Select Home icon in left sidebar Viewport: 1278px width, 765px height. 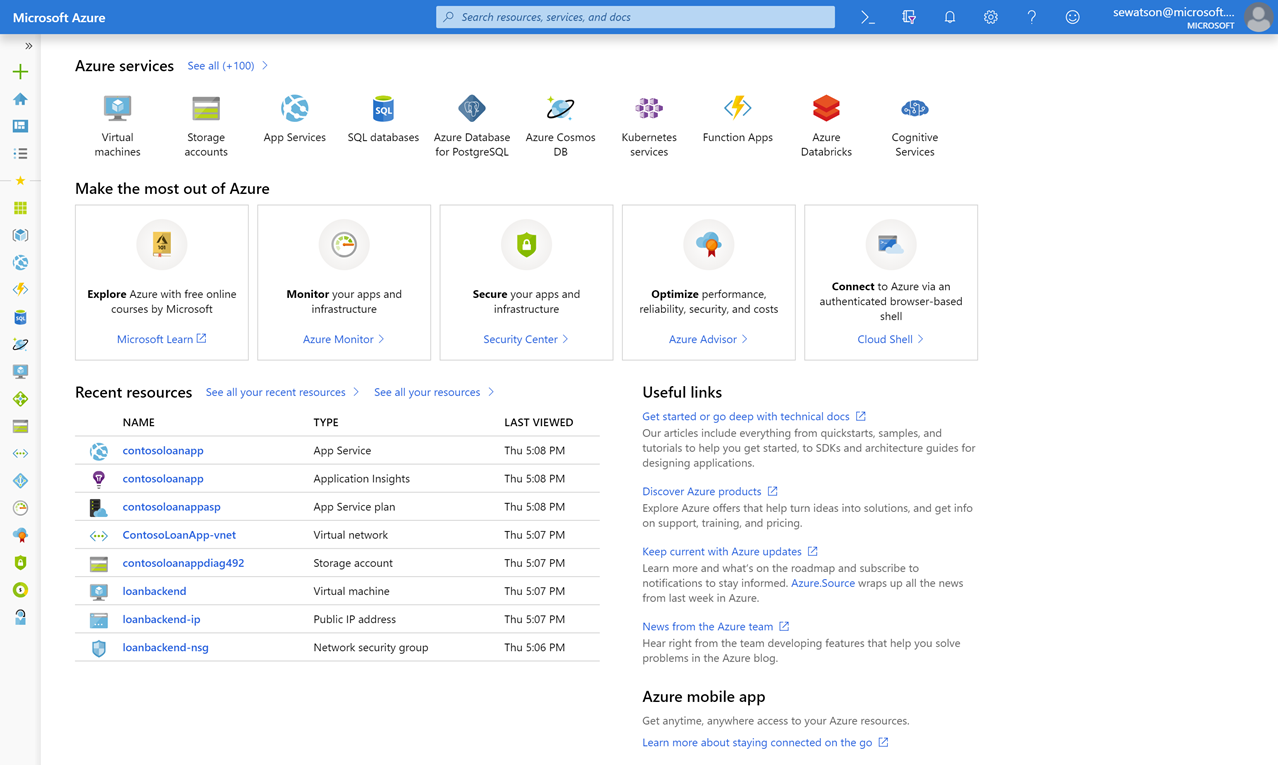[x=20, y=99]
